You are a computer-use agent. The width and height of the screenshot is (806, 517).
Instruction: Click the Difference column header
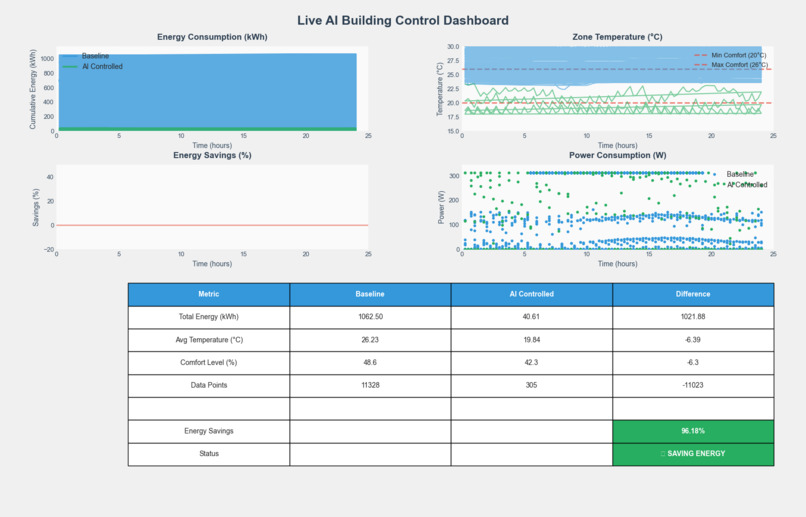click(693, 294)
